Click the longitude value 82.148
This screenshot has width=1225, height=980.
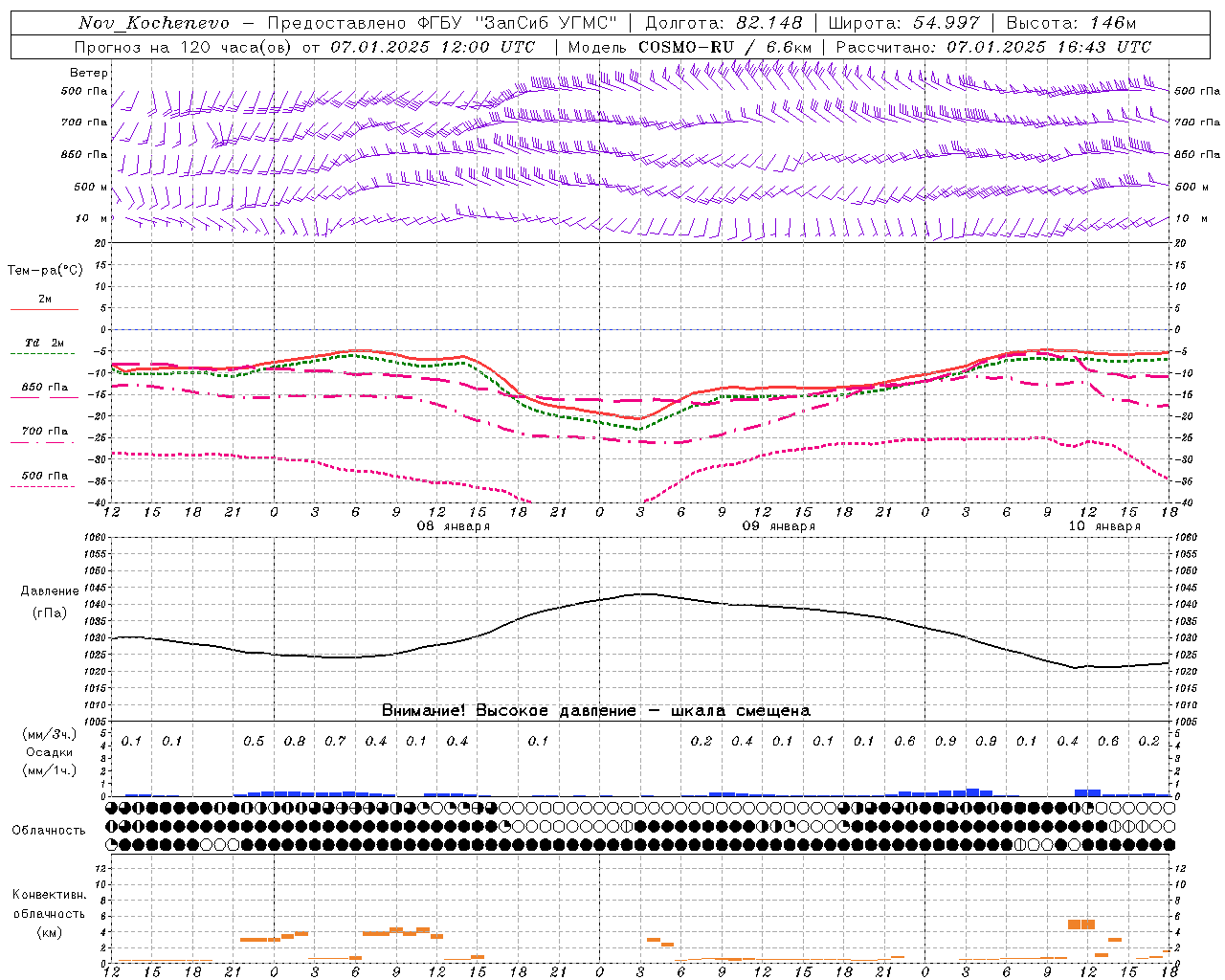tap(769, 23)
